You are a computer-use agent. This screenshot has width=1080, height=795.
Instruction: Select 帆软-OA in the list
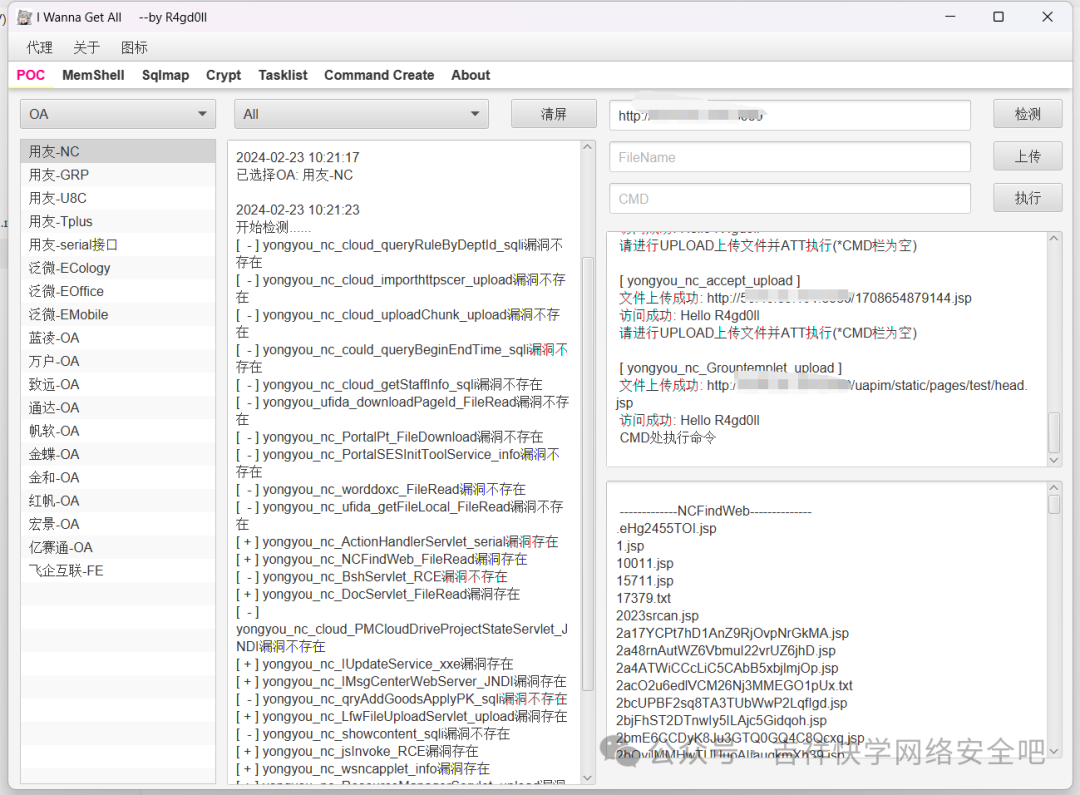pyautogui.click(x=118, y=431)
